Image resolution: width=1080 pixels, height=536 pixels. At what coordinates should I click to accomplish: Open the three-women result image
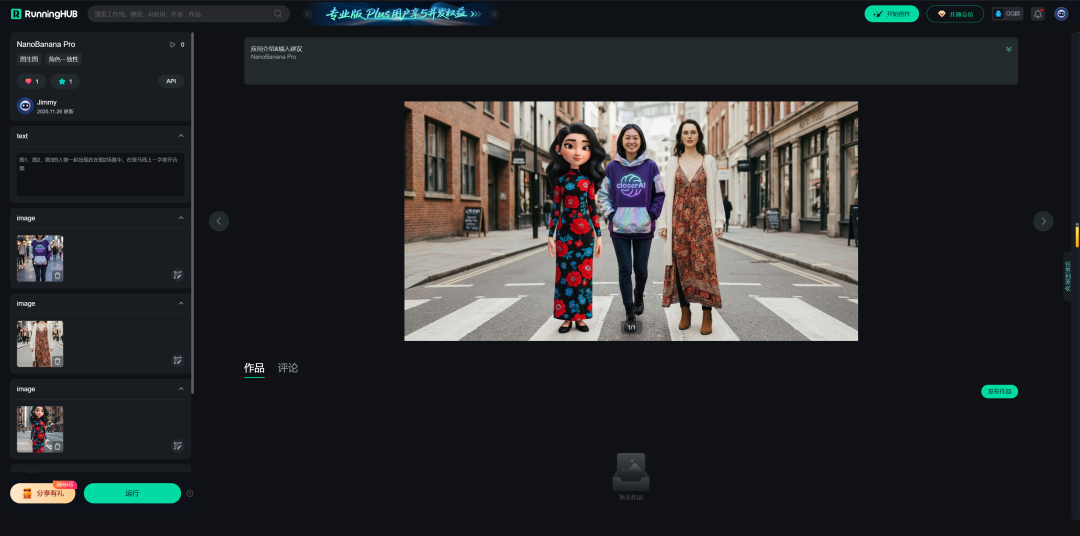tap(631, 221)
